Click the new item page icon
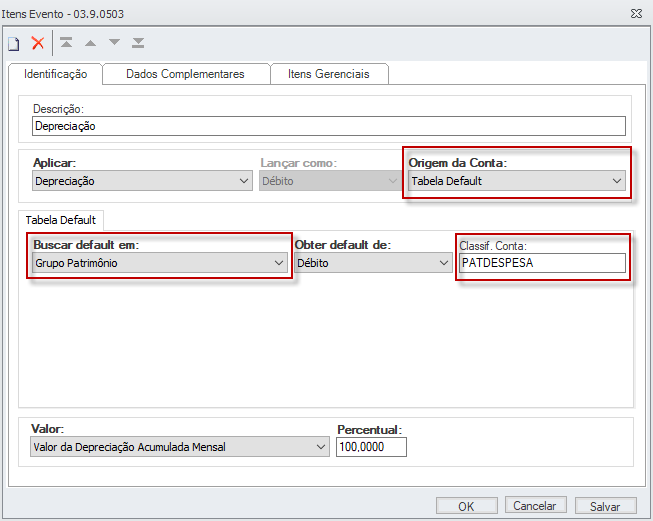 click(x=14, y=43)
